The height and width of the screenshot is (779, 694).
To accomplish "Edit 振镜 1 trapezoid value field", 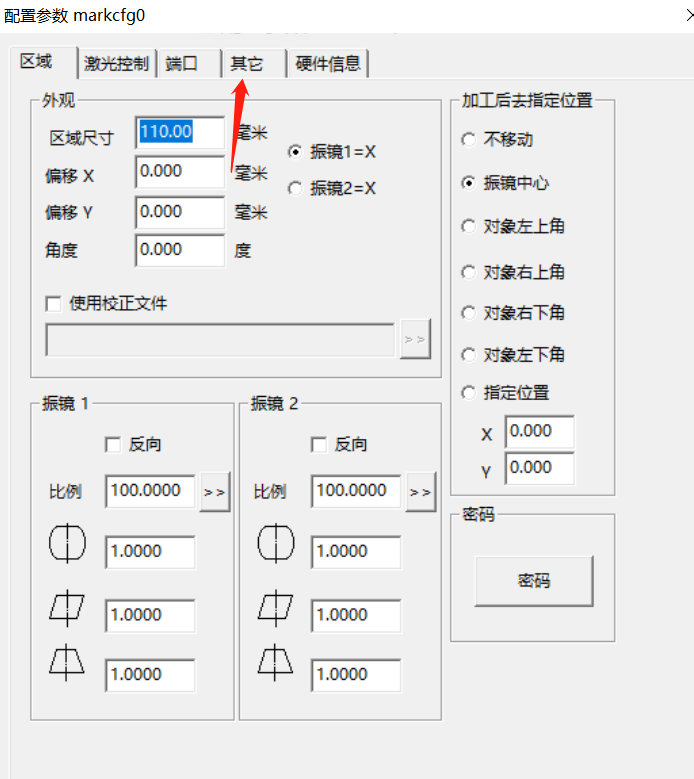I will pyautogui.click(x=150, y=675).
